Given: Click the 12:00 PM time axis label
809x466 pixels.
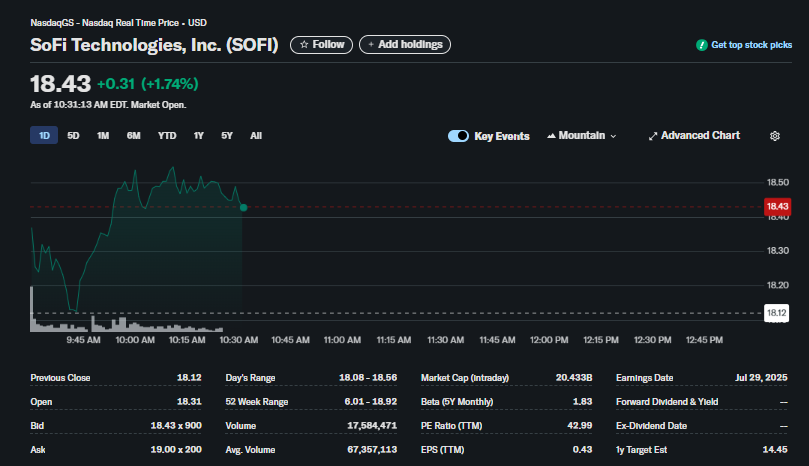Looking at the screenshot, I should coord(549,340).
